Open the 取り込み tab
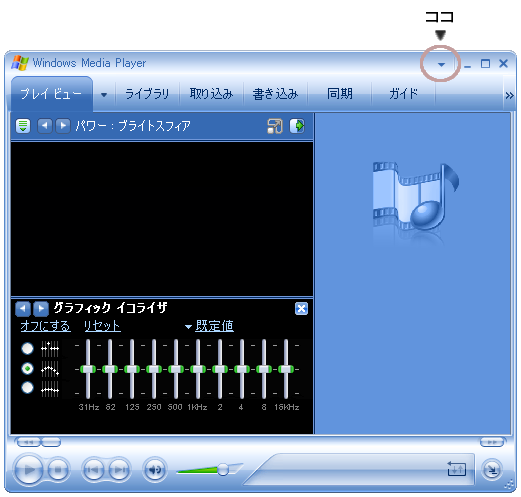 (x=211, y=94)
